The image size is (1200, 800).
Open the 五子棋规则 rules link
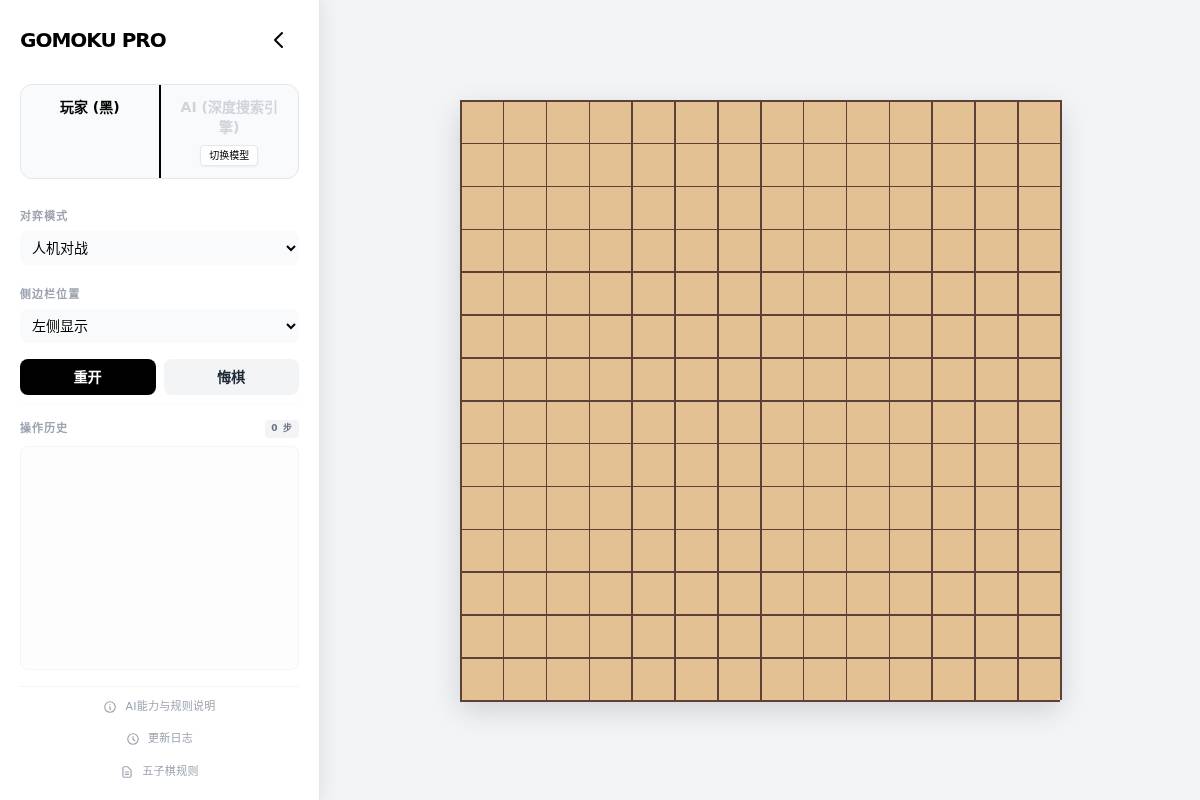170,771
